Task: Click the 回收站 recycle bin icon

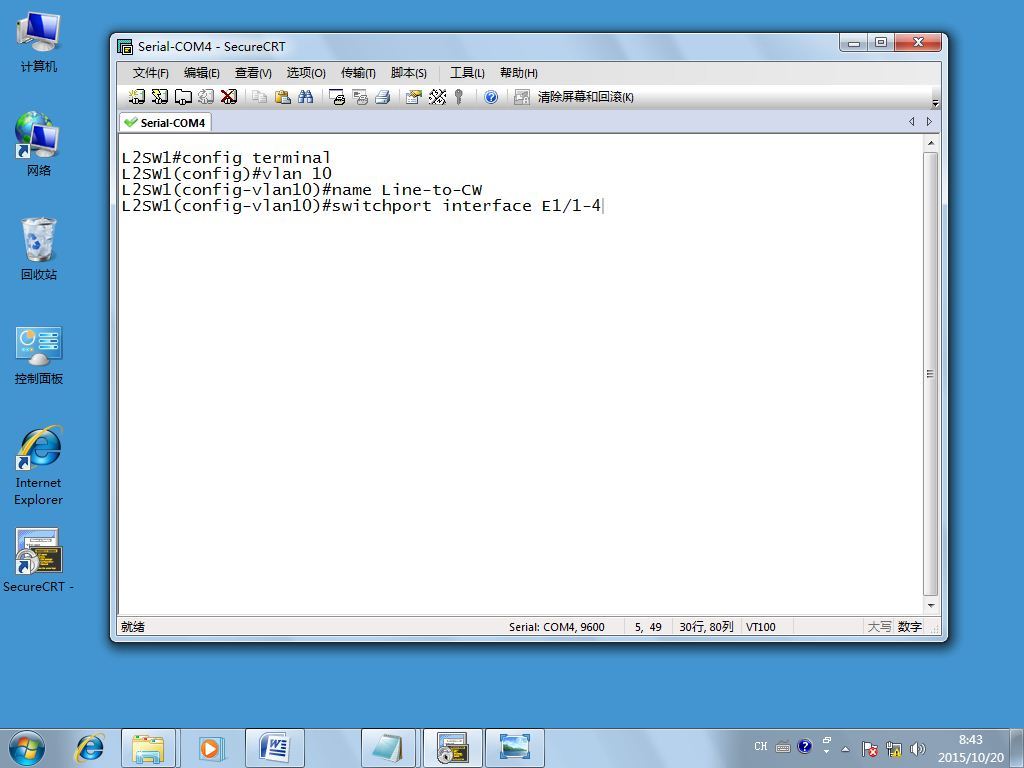Action: pos(39,249)
